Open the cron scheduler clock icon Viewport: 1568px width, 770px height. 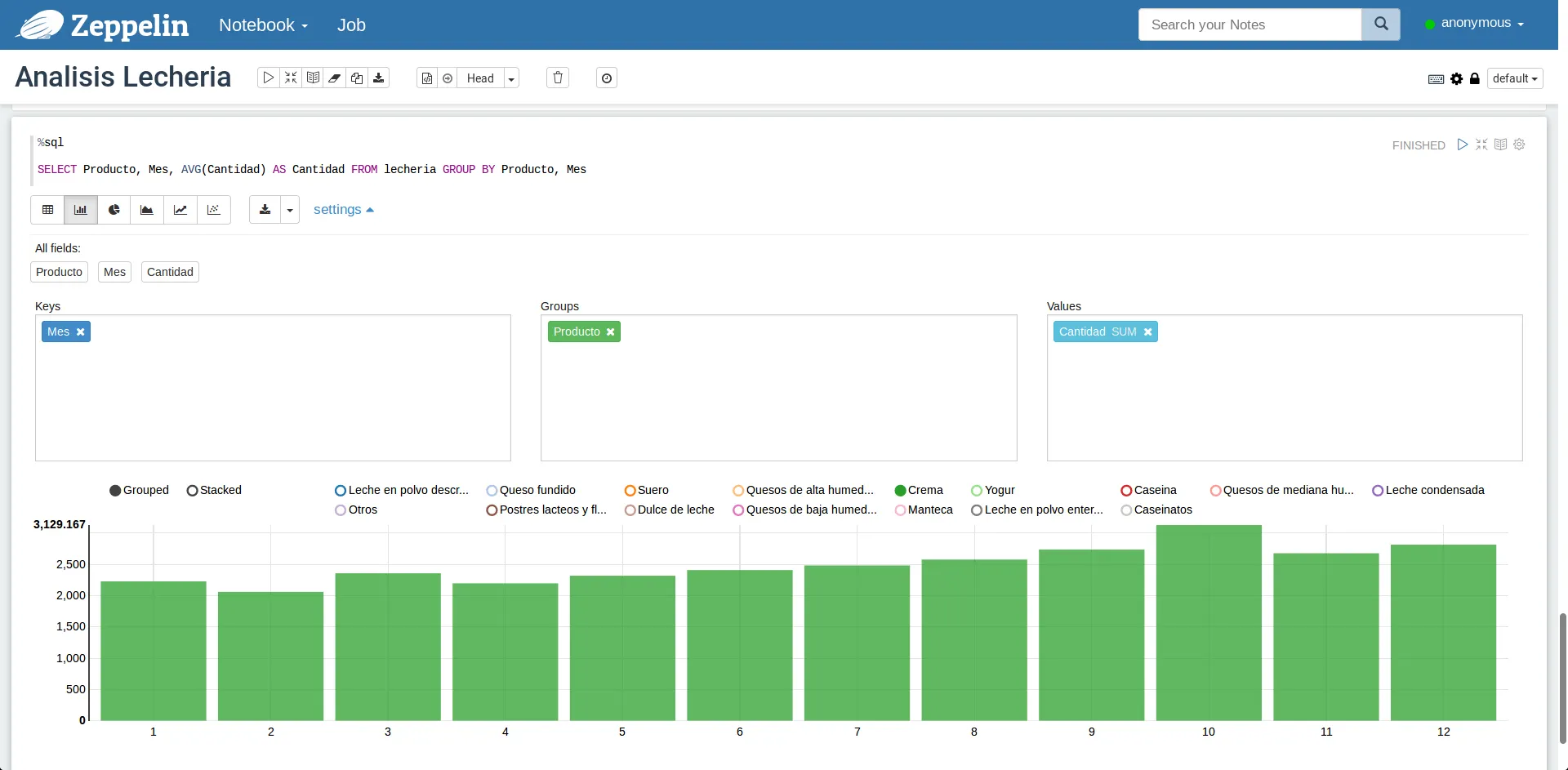click(x=607, y=78)
